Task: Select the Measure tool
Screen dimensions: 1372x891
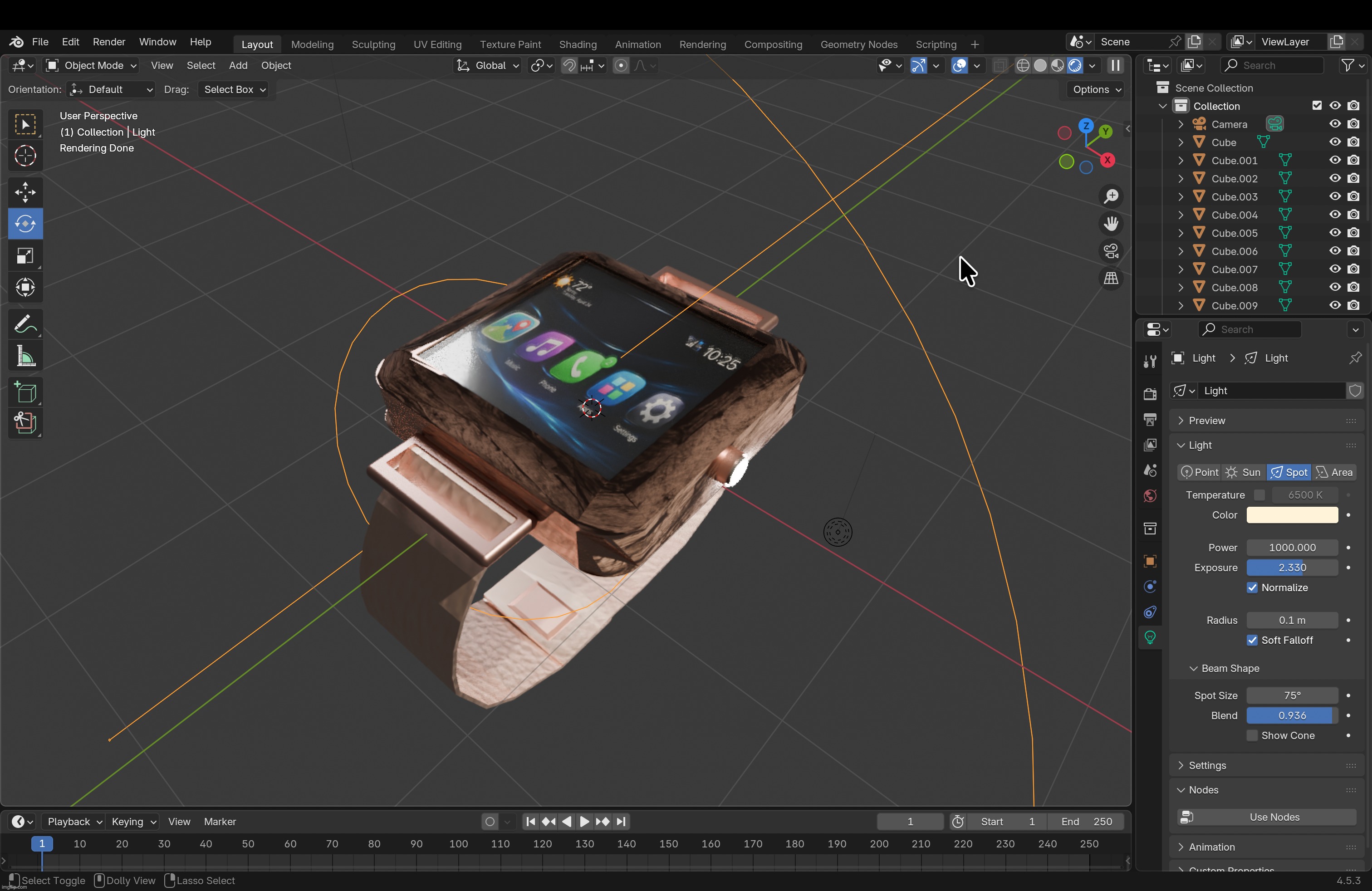Action: (25, 357)
